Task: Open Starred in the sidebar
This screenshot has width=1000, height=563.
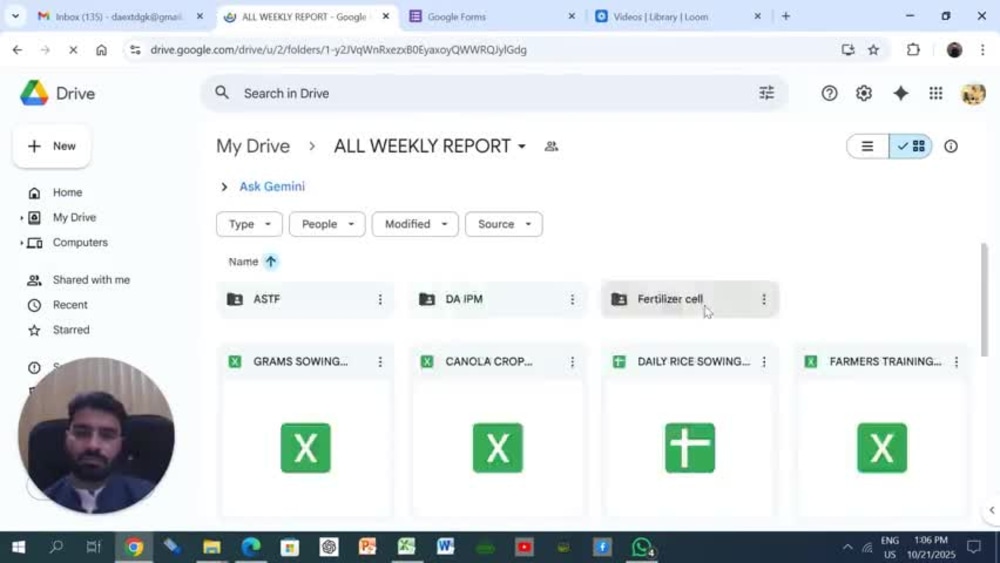Action: click(x=71, y=330)
